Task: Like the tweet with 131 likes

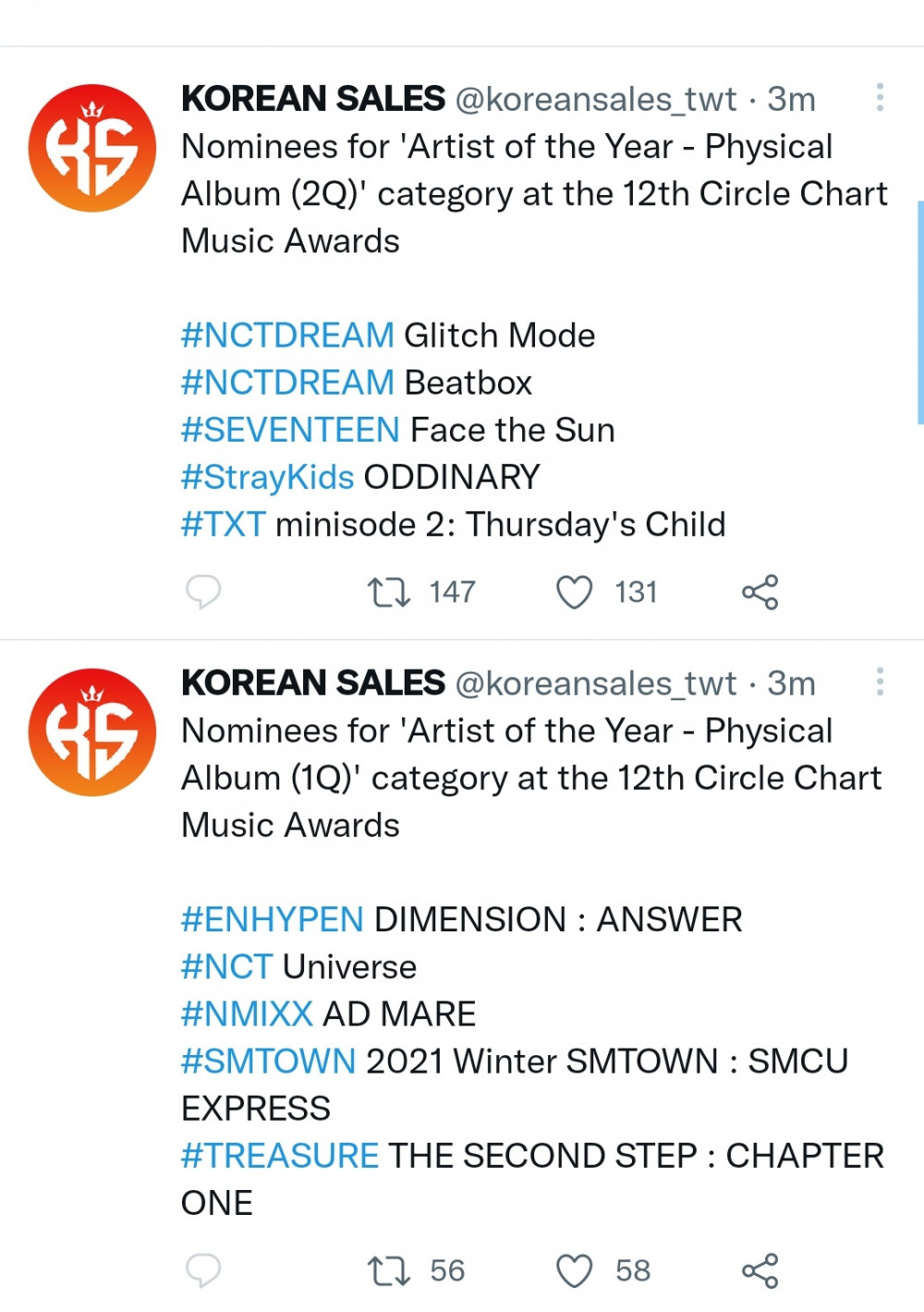Action: [574, 591]
